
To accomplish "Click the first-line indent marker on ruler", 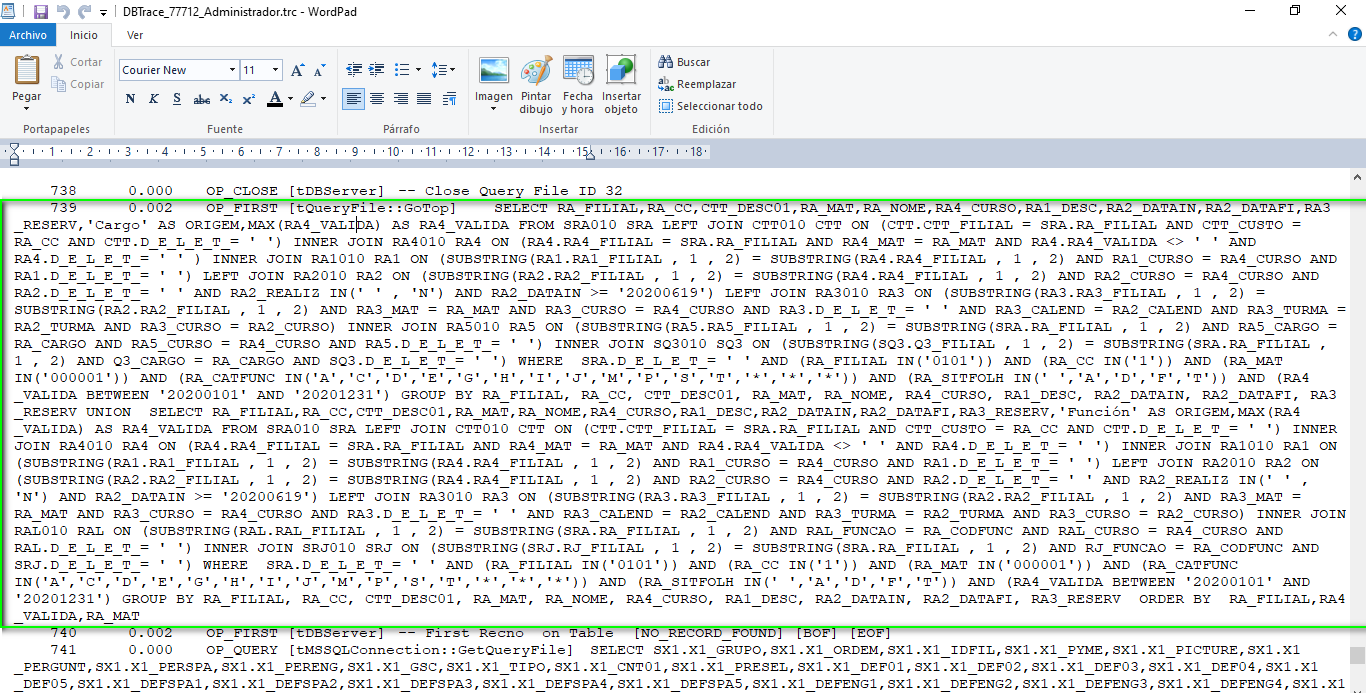I will pos(14,147).
